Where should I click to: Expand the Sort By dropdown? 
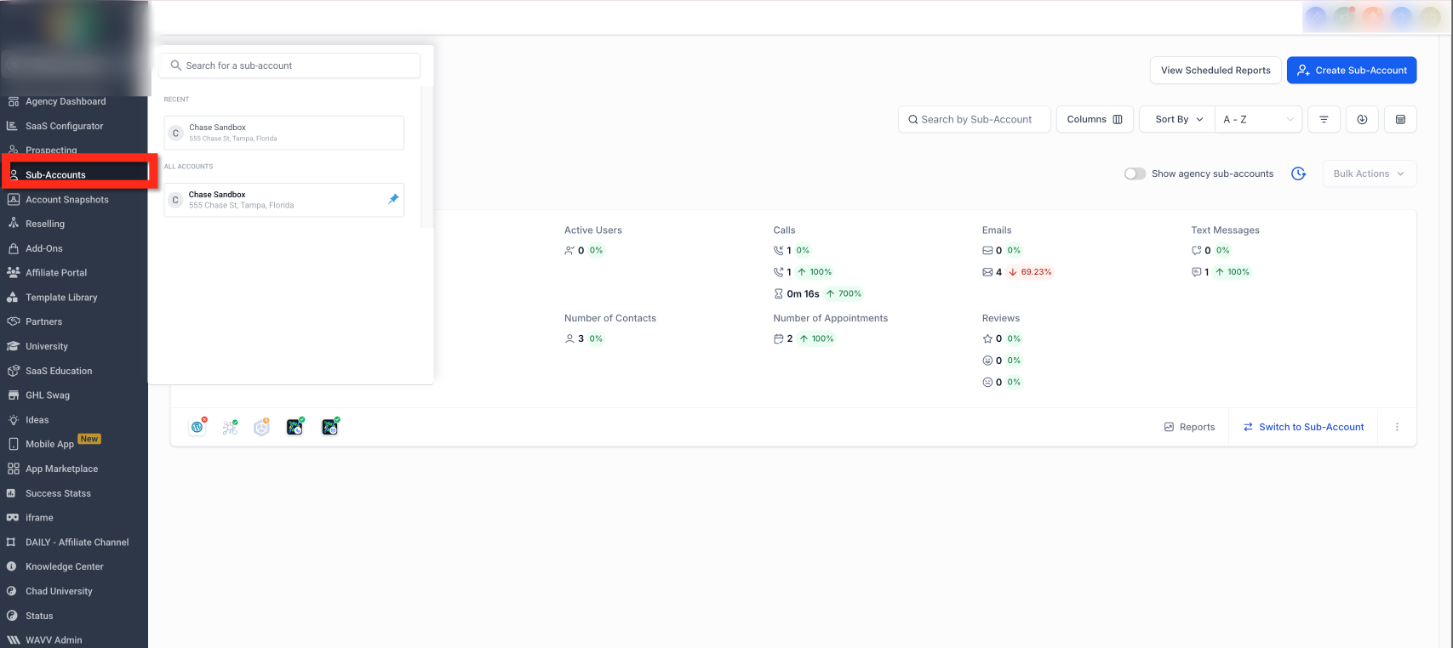(1178, 119)
